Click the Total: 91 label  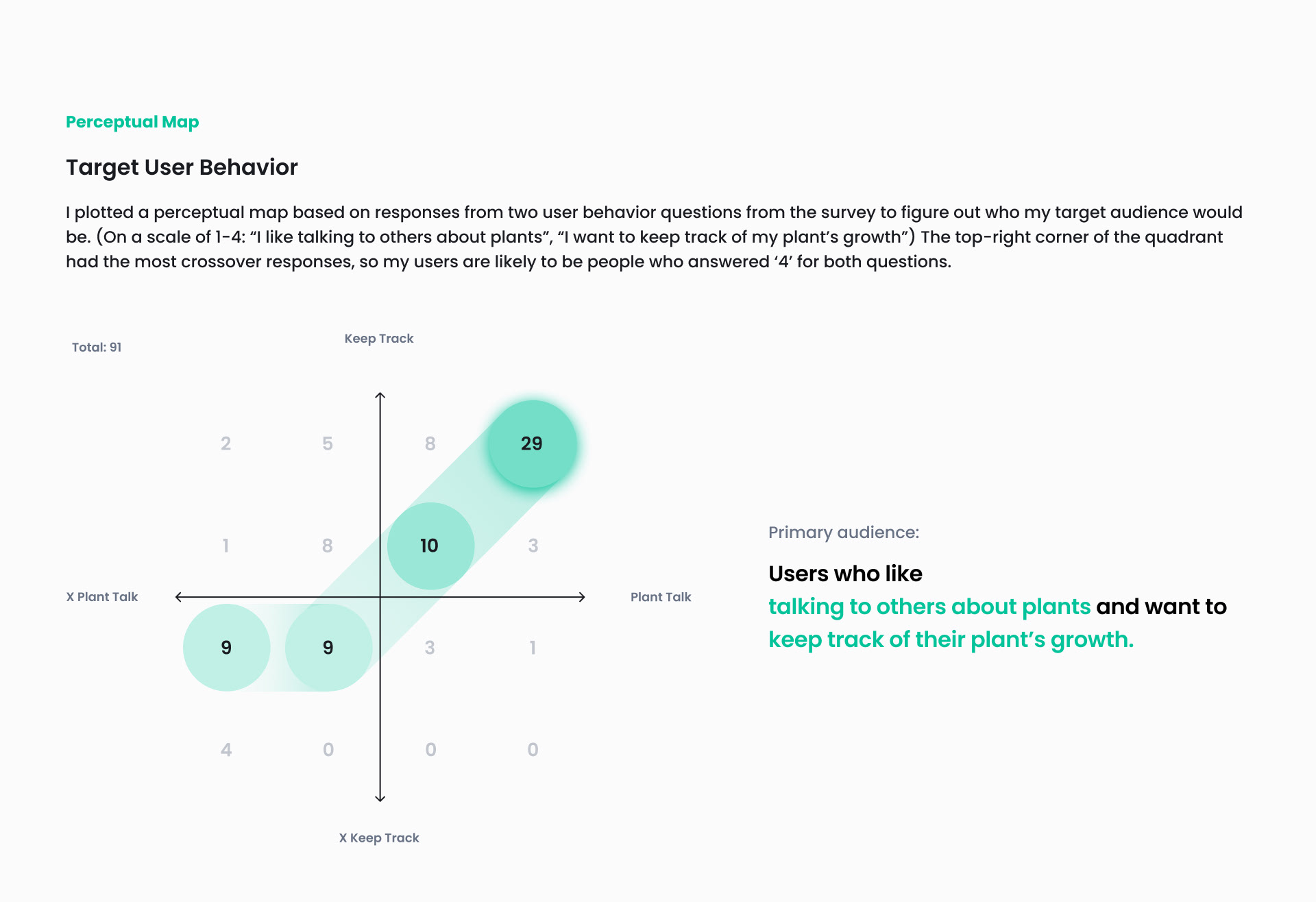pos(97,347)
